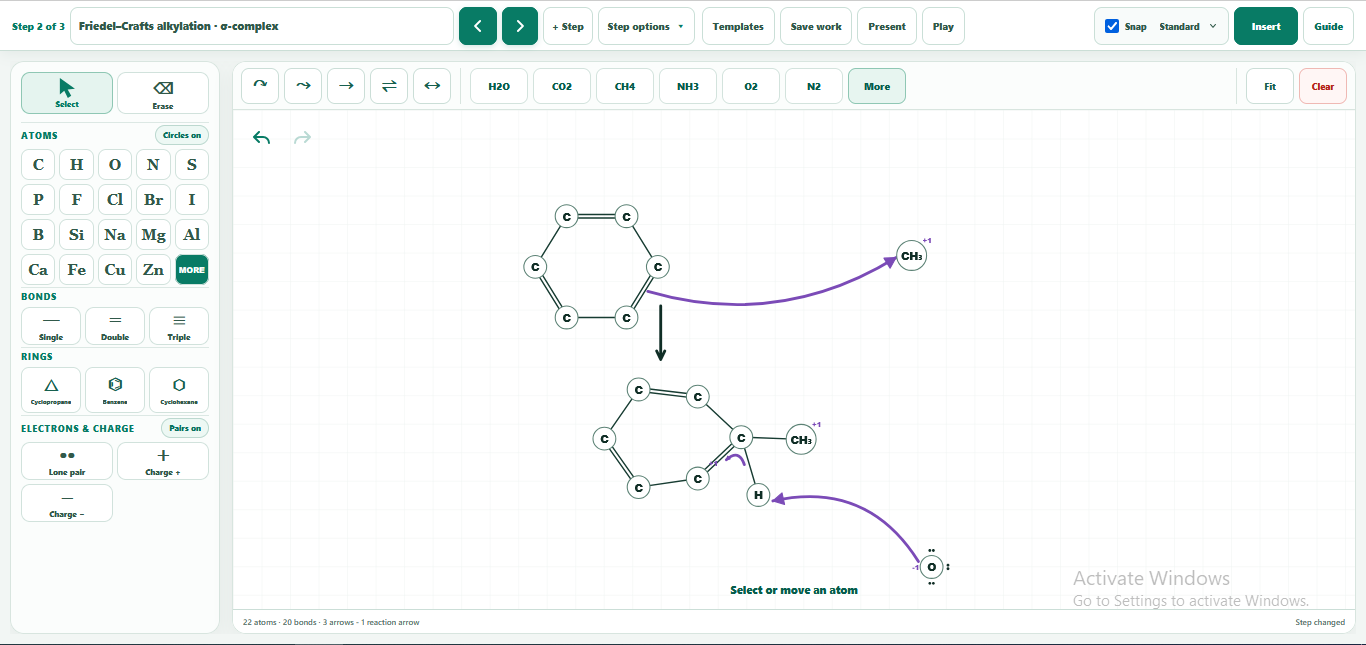Viewport: 1366px width, 645px height.
Task: Select the Copper (Cu) atom button
Action: [x=115, y=270]
